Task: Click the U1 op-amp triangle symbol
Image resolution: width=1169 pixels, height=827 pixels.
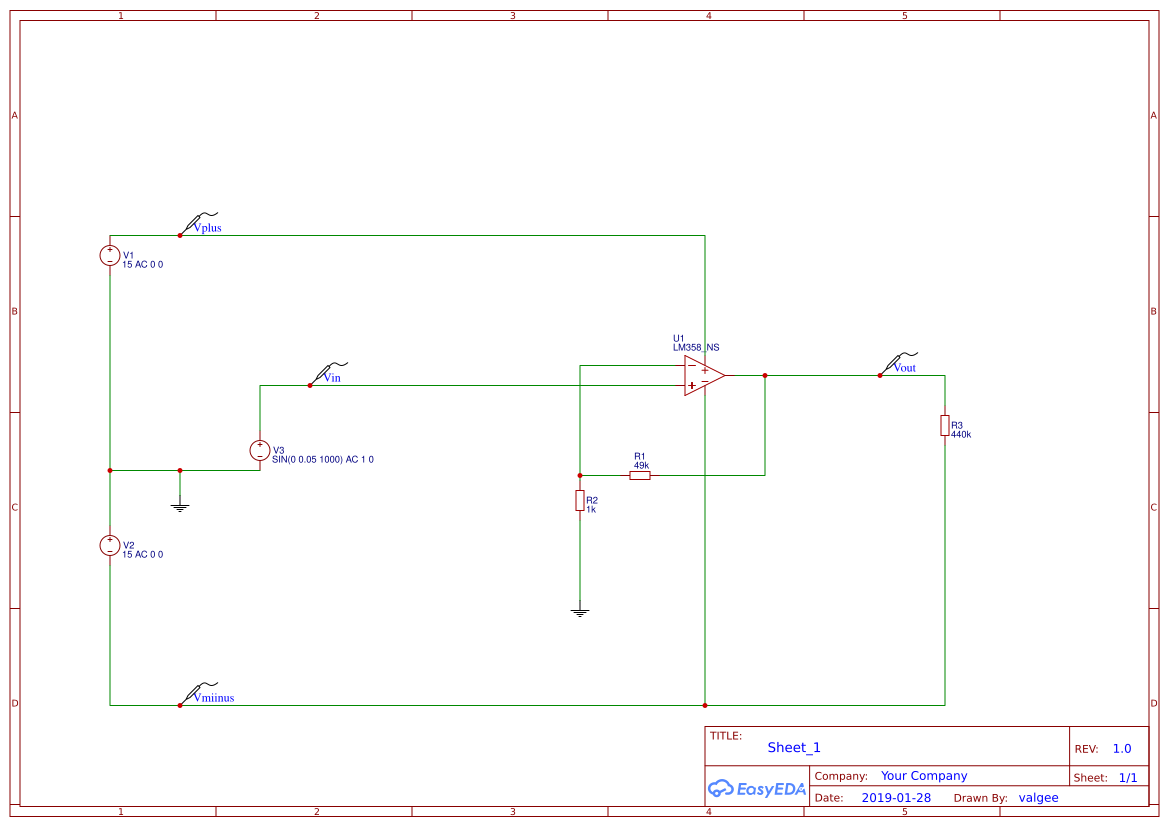Action: point(705,375)
